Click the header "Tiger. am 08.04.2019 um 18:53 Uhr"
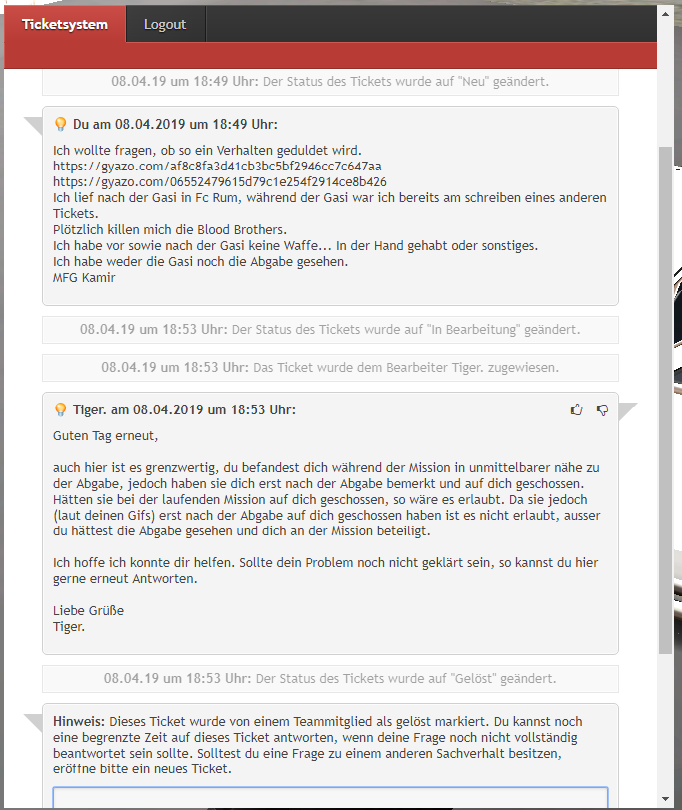Screen dimensions: 682x810 coord(184,410)
